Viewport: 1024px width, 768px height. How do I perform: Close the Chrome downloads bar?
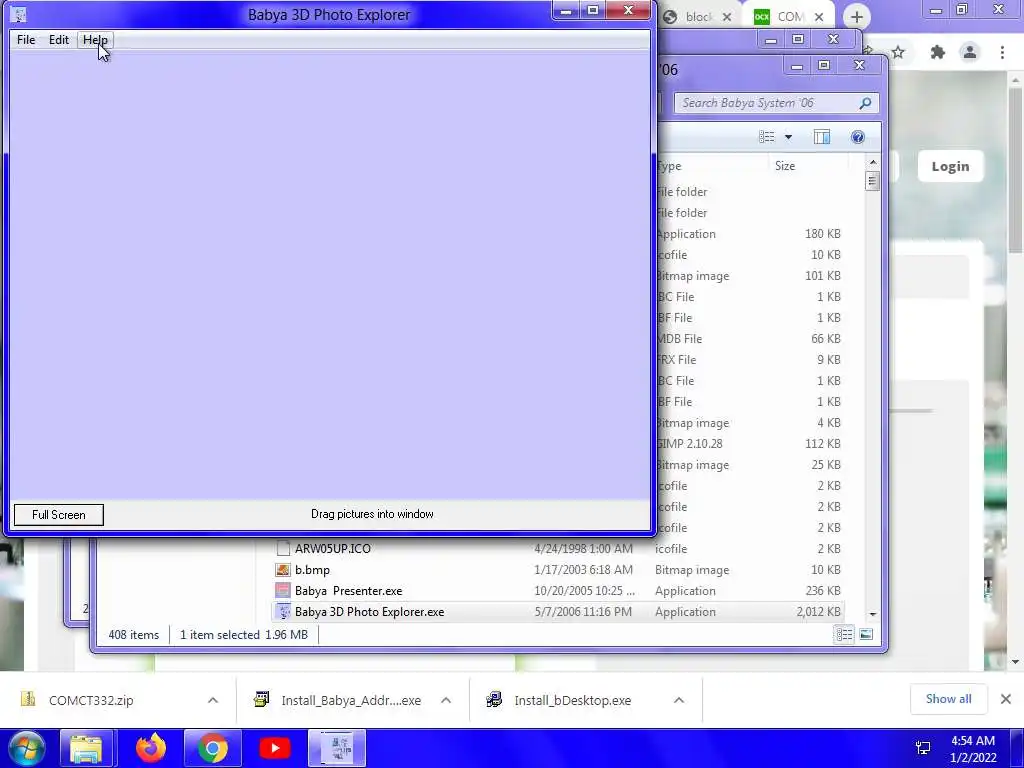1006,699
